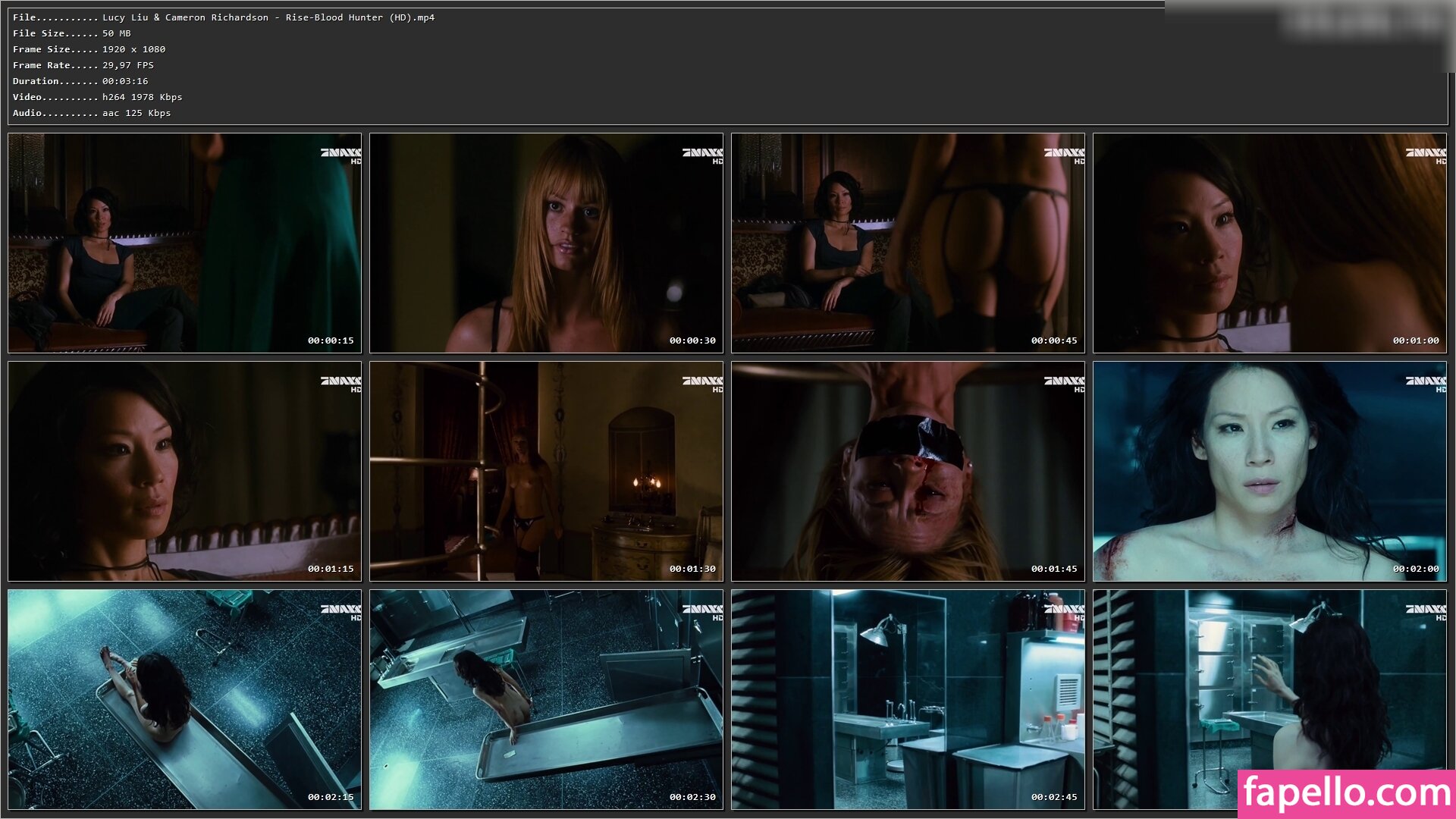The width and height of the screenshot is (1456, 819).
Task: Click the last thumbnail behind the watermark
Action: tap(1269, 682)
